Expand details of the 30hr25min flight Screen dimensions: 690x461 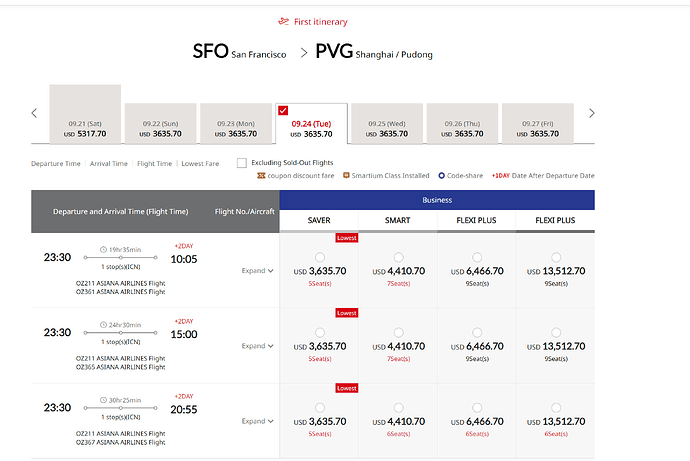pyautogui.click(x=257, y=421)
